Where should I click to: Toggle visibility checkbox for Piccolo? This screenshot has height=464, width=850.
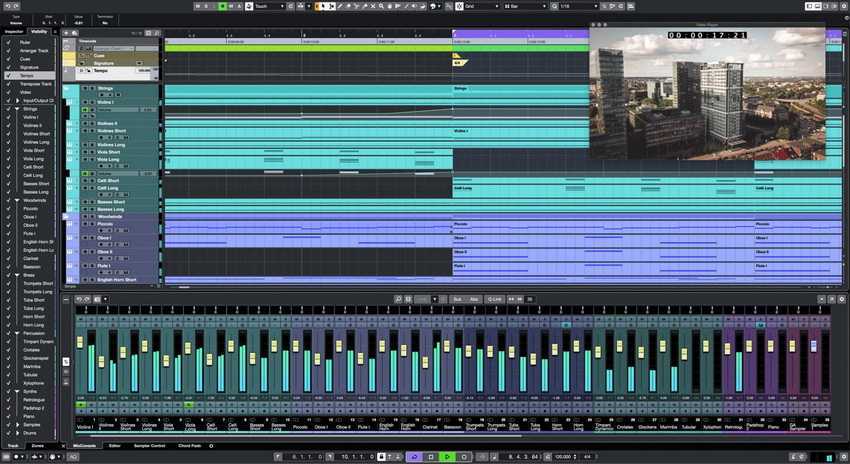click(x=7, y=209)
